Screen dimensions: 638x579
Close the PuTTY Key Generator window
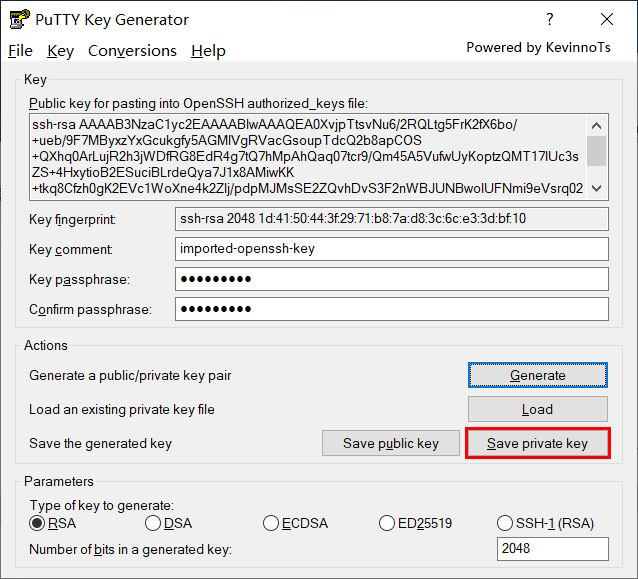tap(607, 19)
